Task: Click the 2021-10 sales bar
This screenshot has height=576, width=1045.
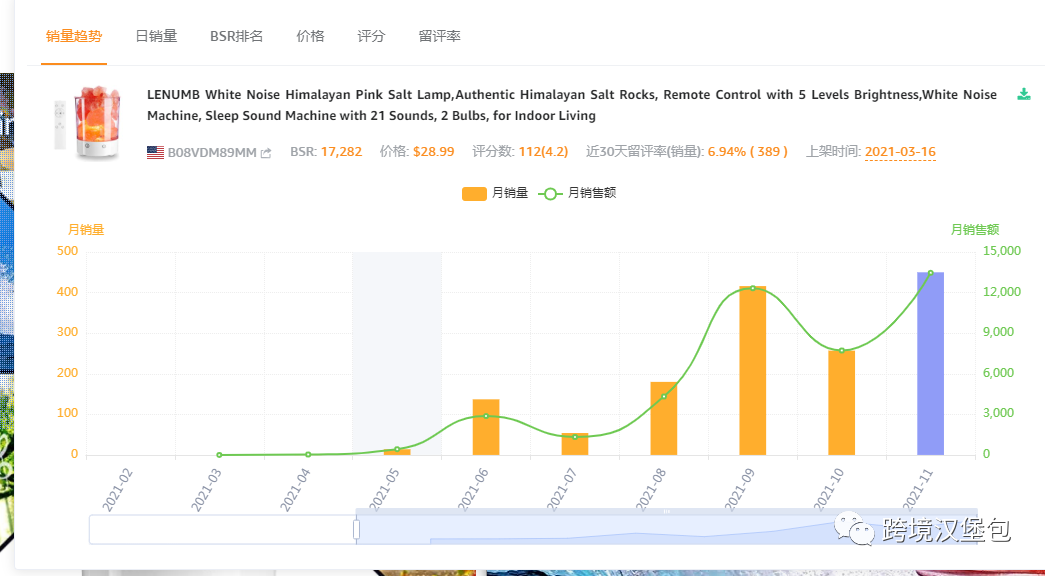Action: pos(842,403)
